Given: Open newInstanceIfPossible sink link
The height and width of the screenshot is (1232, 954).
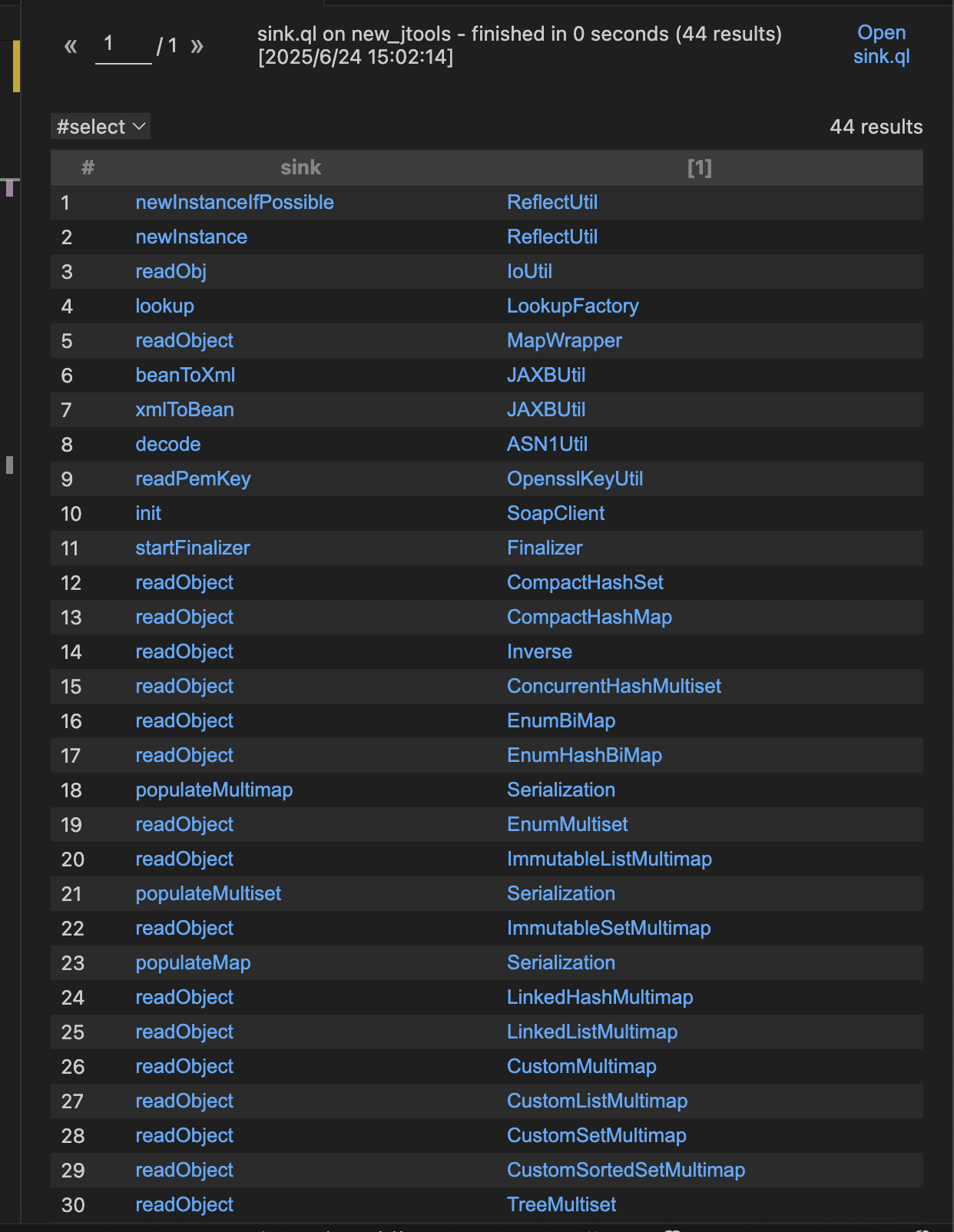Looking at the screenshot, I should [234, 202].
